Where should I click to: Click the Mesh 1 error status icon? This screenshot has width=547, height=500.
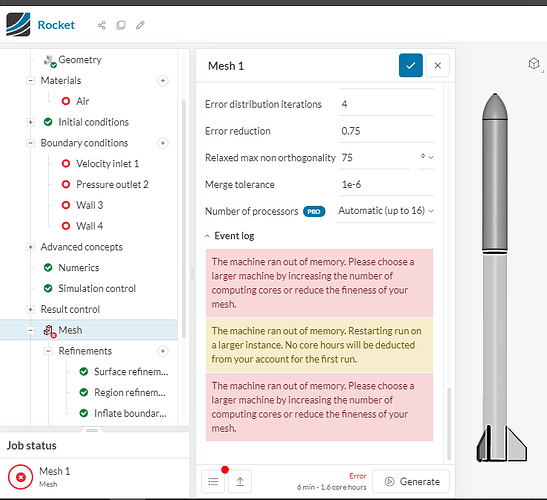pos(21,477)
